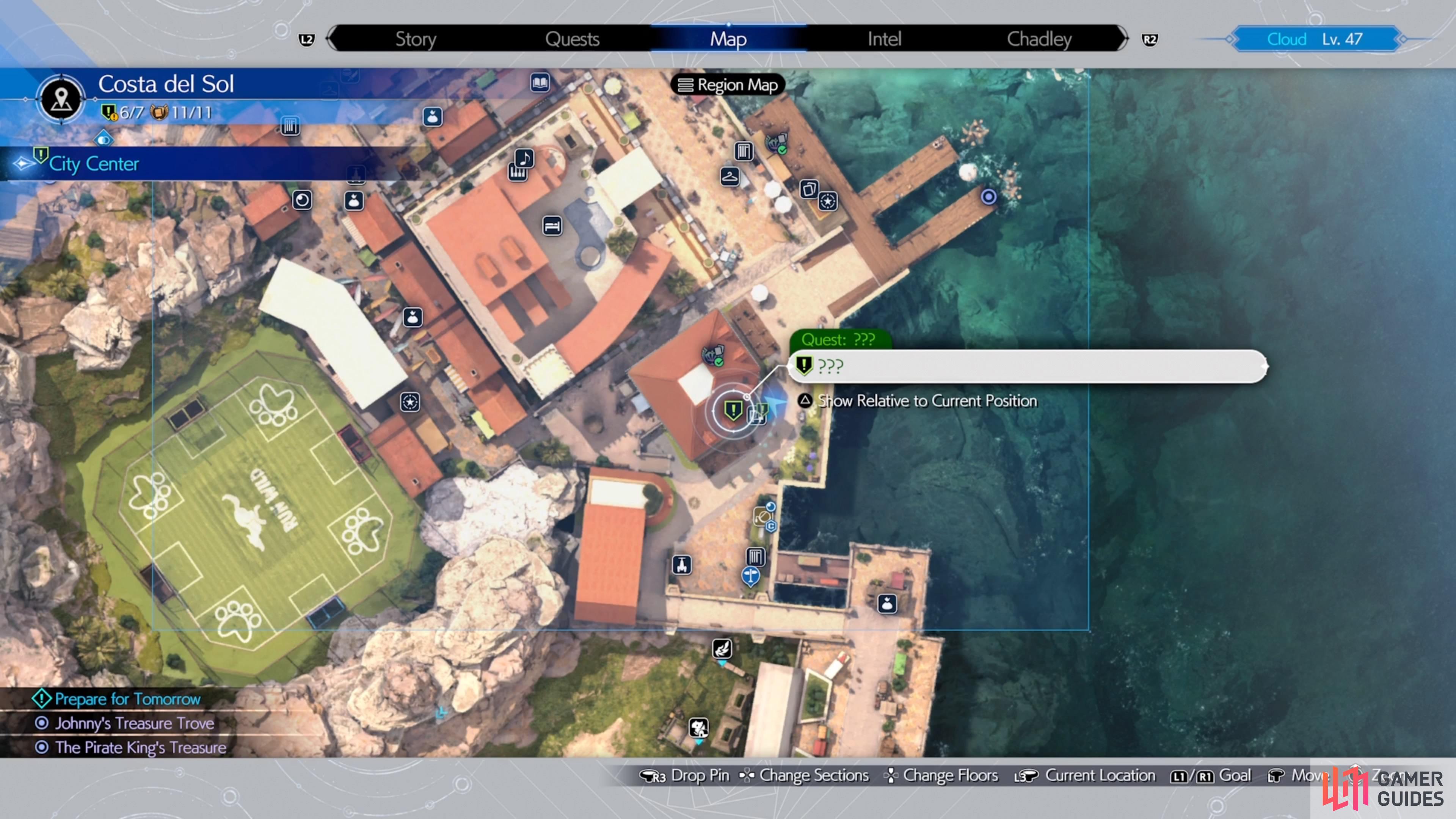Image resolution: width=1456 pixels, height=819 pixels.
Task: Click the 11/11 collectible counter
Action: pyautogui.click(x=181, y=112)
